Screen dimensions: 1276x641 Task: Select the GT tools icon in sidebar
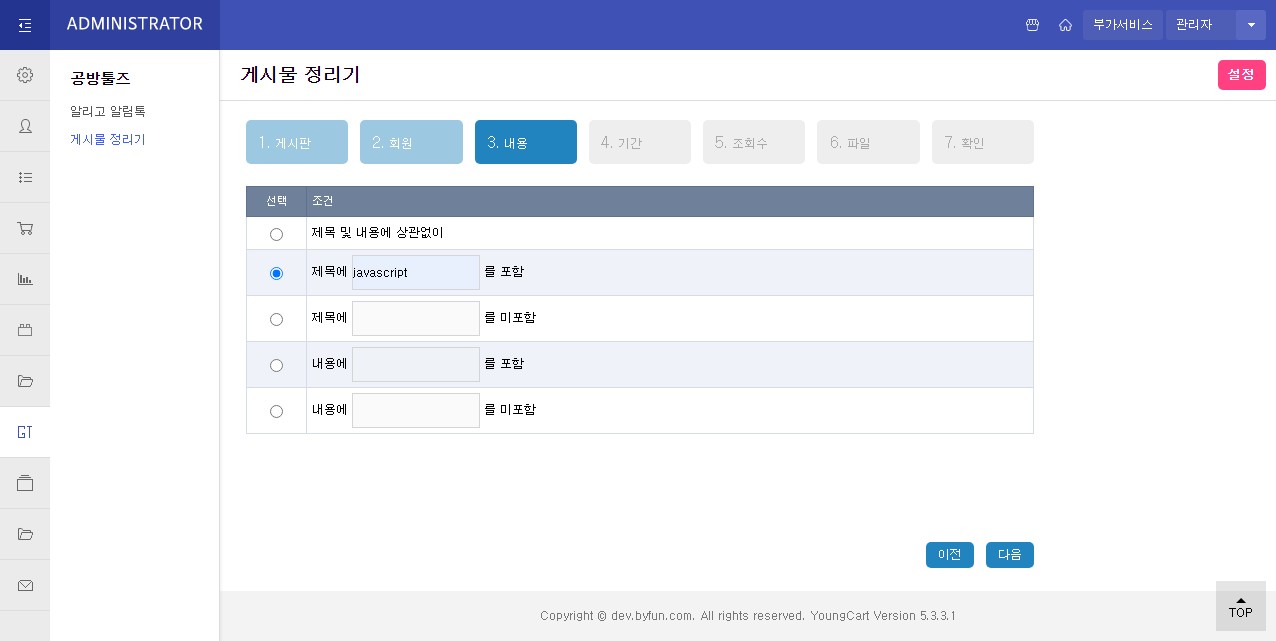pyautogui.click(x=25, y=432)
